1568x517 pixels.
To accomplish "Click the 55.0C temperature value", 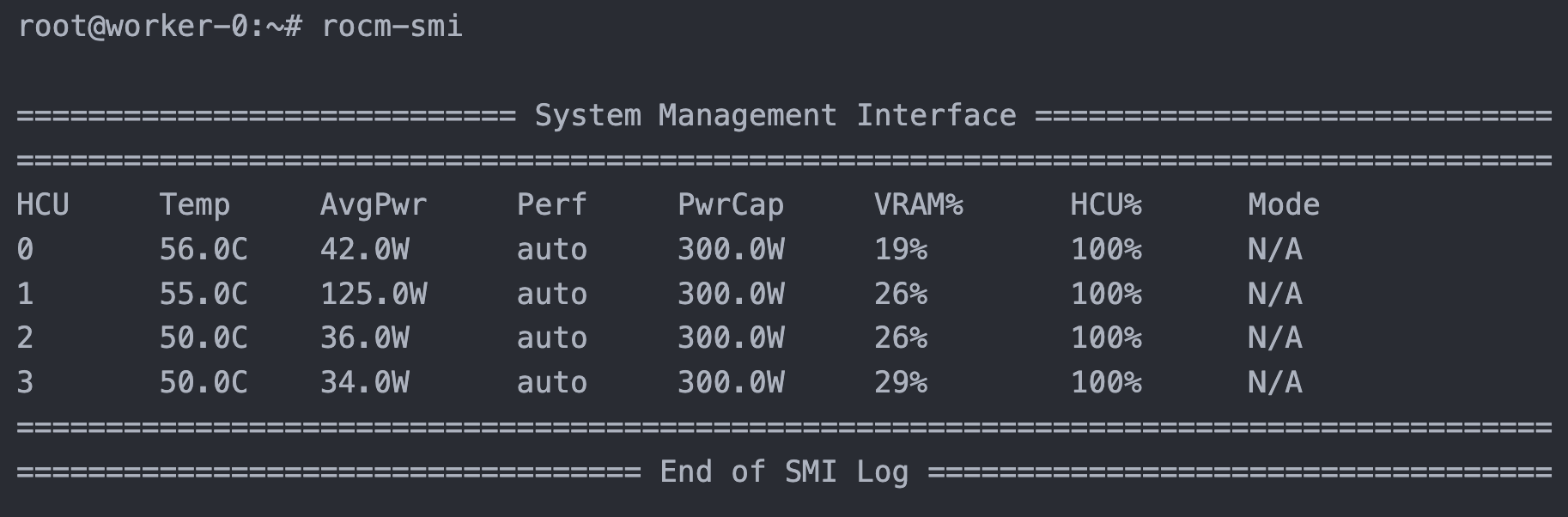I will (203, 294).
